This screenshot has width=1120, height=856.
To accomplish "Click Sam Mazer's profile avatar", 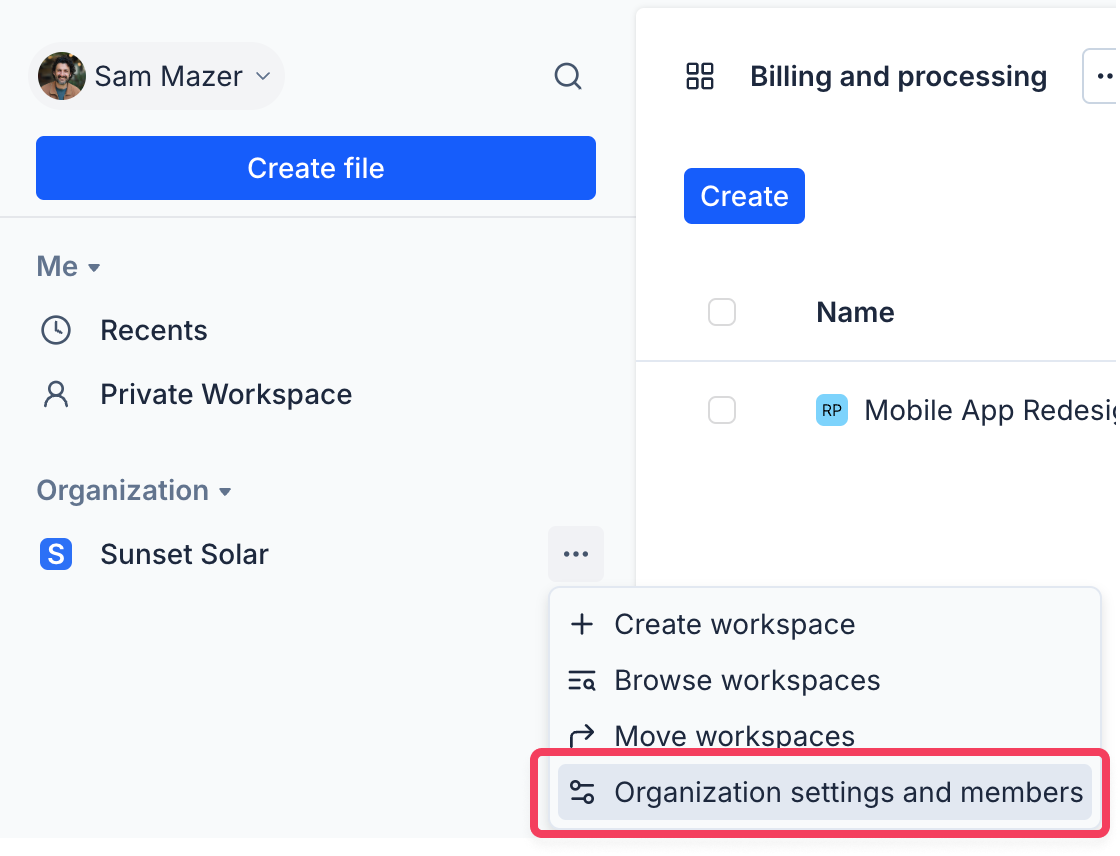I will click(61, 76).
